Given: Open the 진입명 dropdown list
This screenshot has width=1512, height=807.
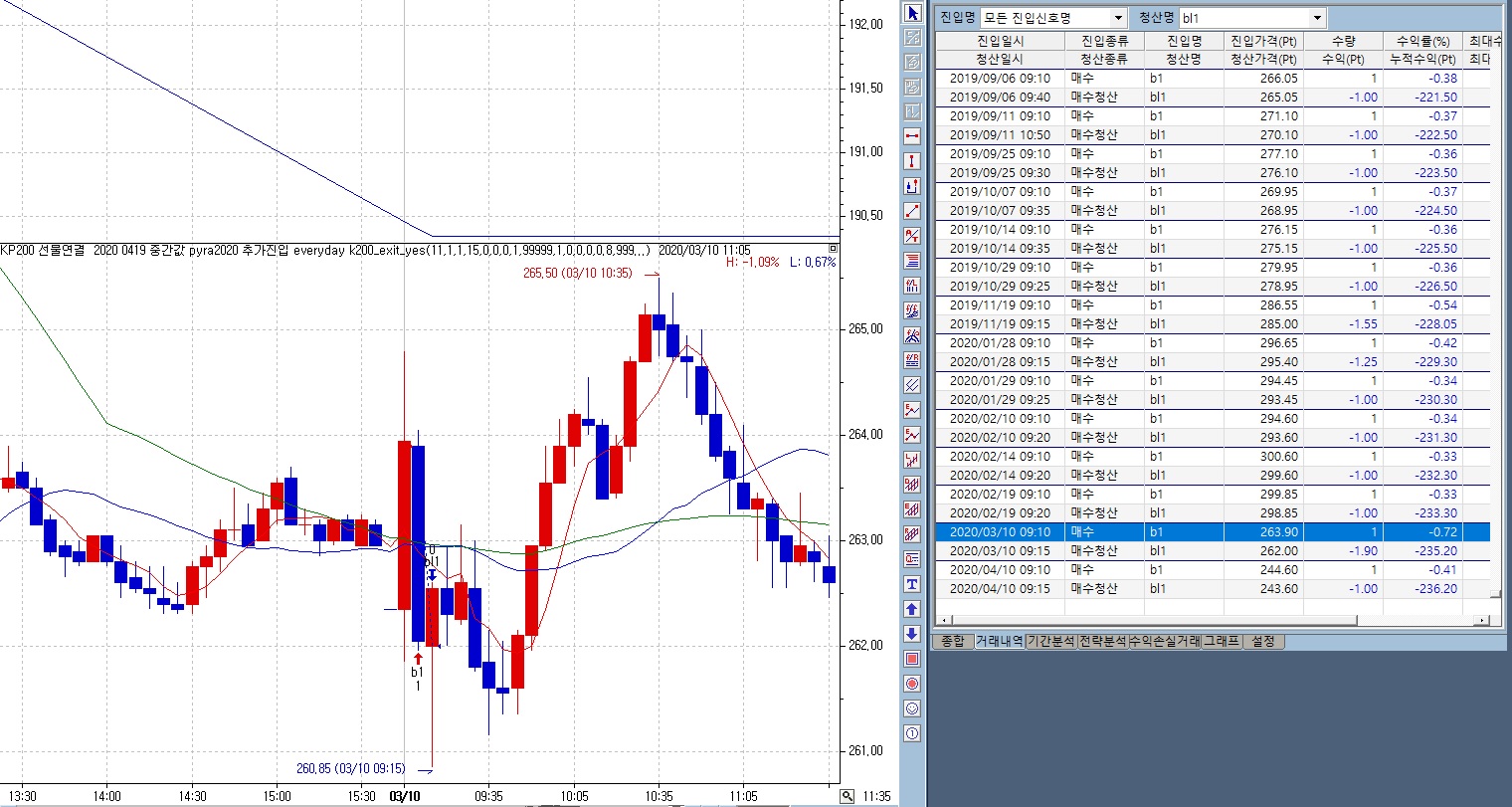Looking at the screenshot, I should (x=1119, y=18).
